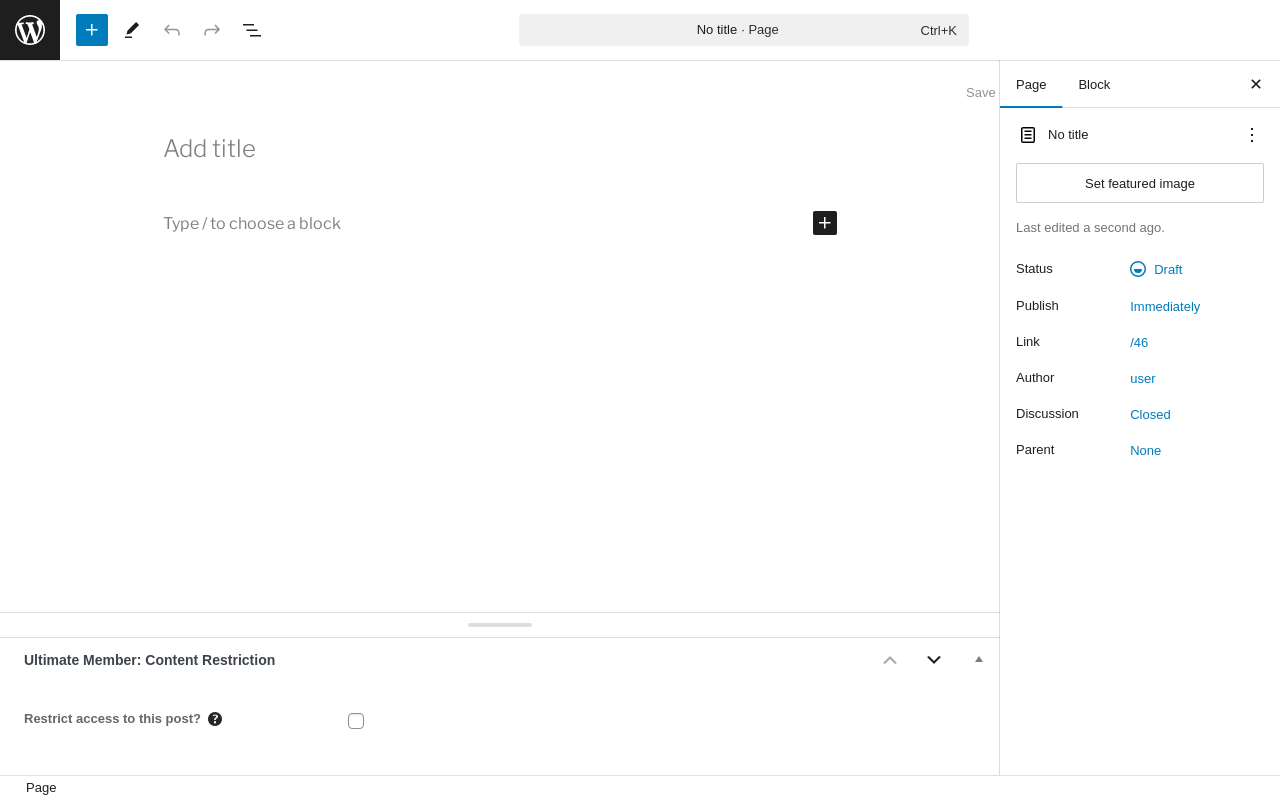Close the settings sidebar
This screenshot has width=1280, height=800.
[1256, 85]
